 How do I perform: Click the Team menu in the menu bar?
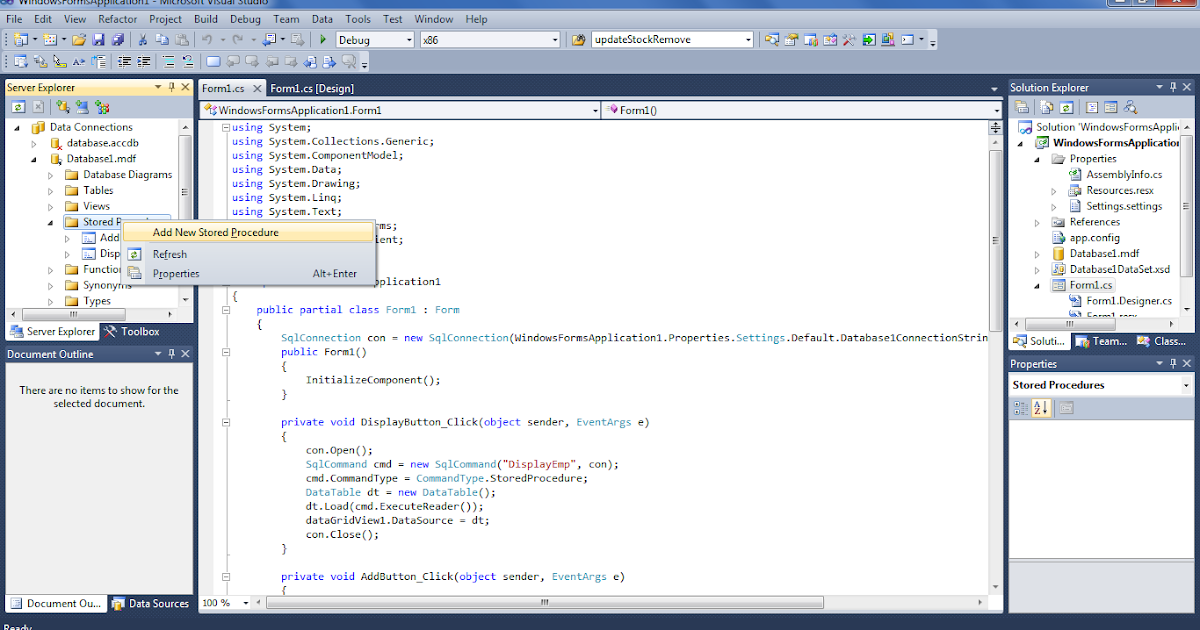point(287,19)
